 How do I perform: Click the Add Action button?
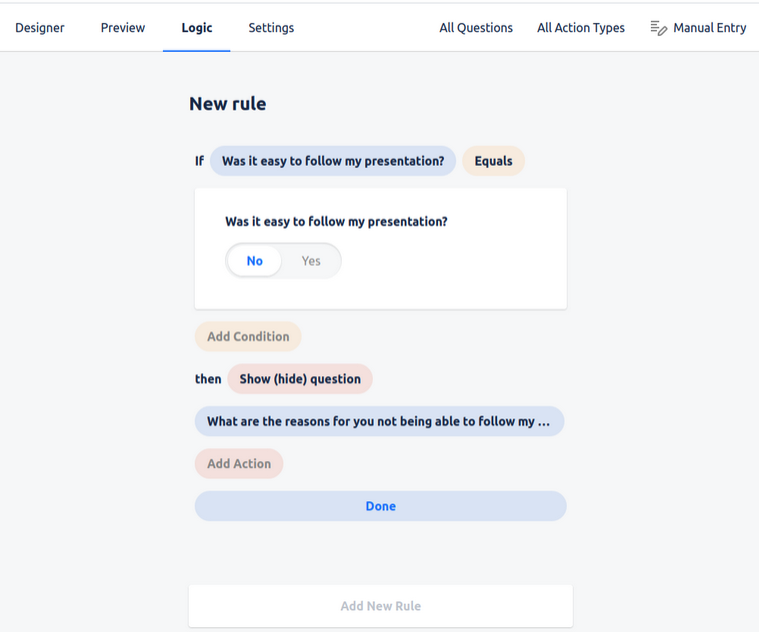pyautogui.click(x=239, y=464)
